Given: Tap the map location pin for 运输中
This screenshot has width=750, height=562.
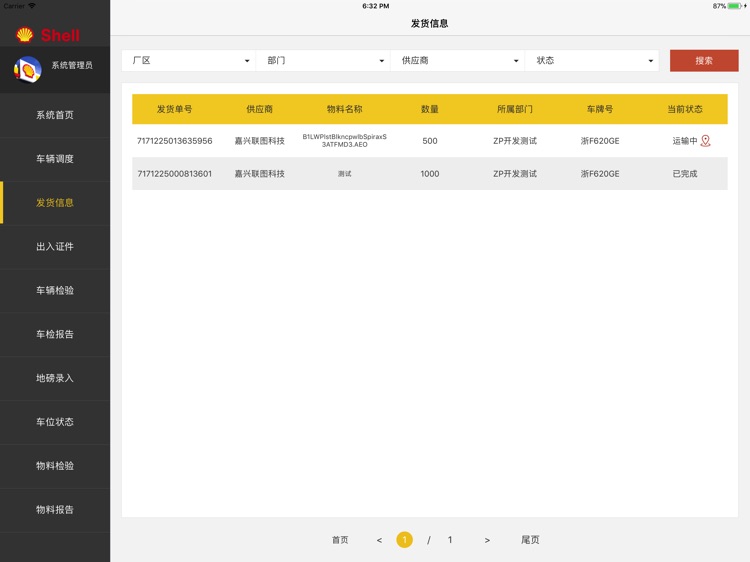Looking at the screenshot, I should point(706,141).
